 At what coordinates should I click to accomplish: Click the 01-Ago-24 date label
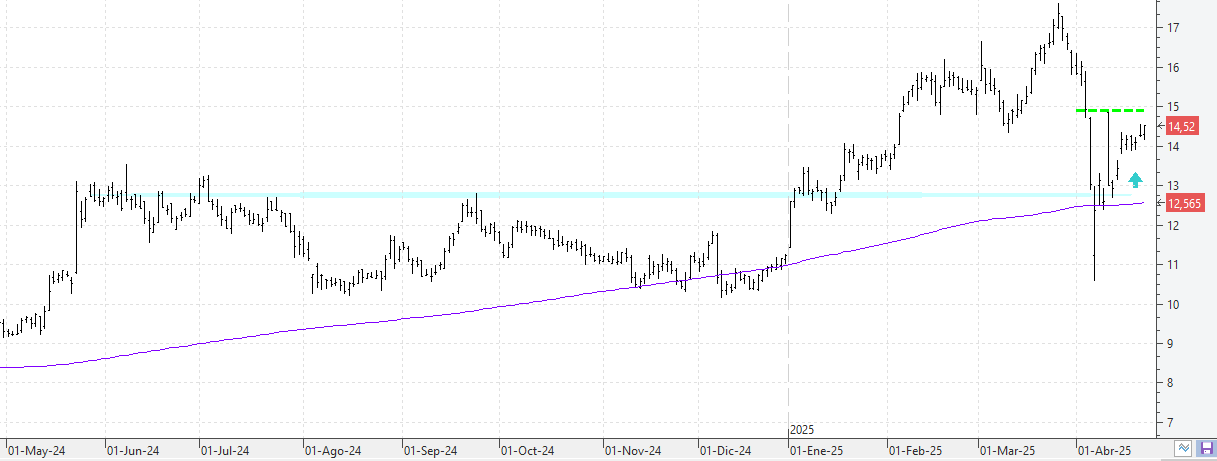(x=331, y=451)
